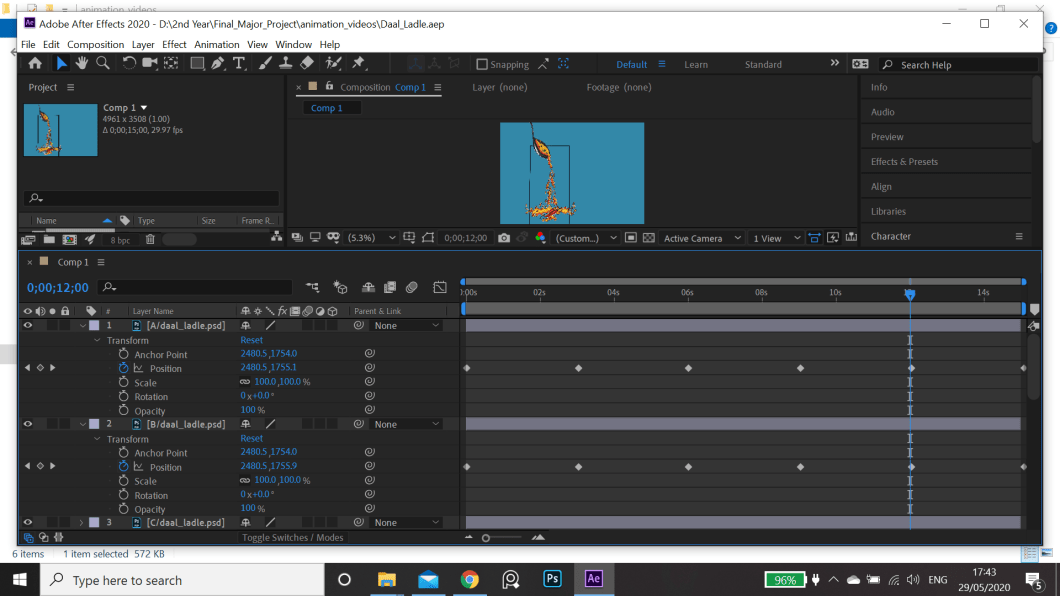The height and width of the screenshot is (596, 1060).
Task: Select the Zoom magnifier tool
Action: click(x=103, y=64)
